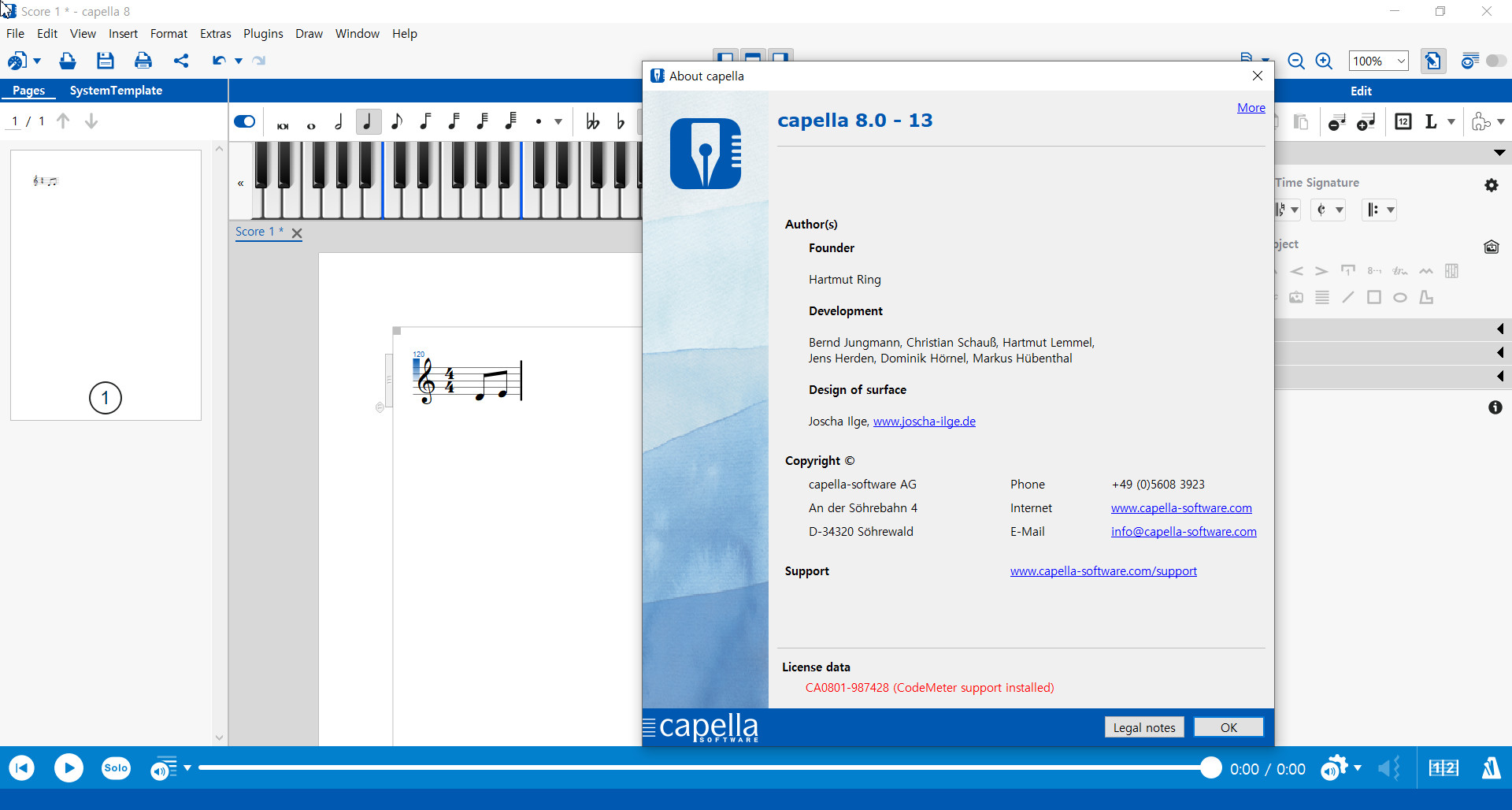
Task: Select the 128th note value
Action: pyautogui.click(x=510, y=121)
